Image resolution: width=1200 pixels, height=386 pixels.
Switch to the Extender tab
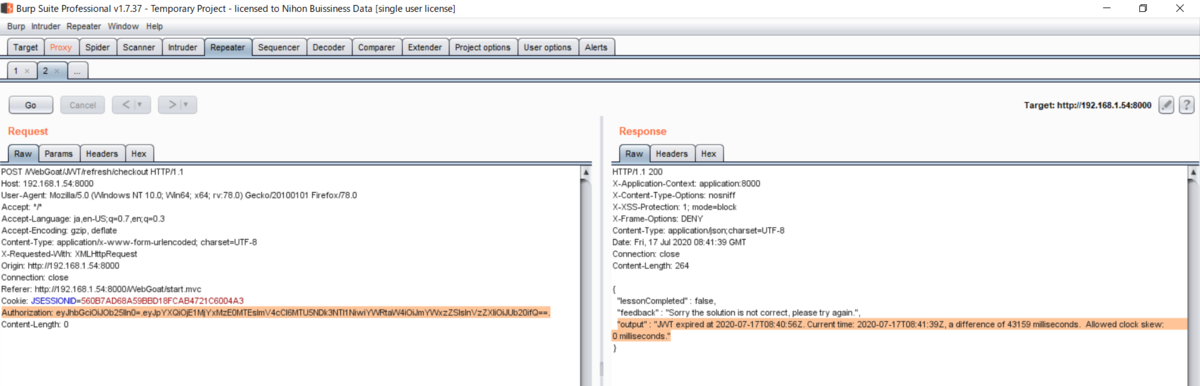click(x=425, y=47)
